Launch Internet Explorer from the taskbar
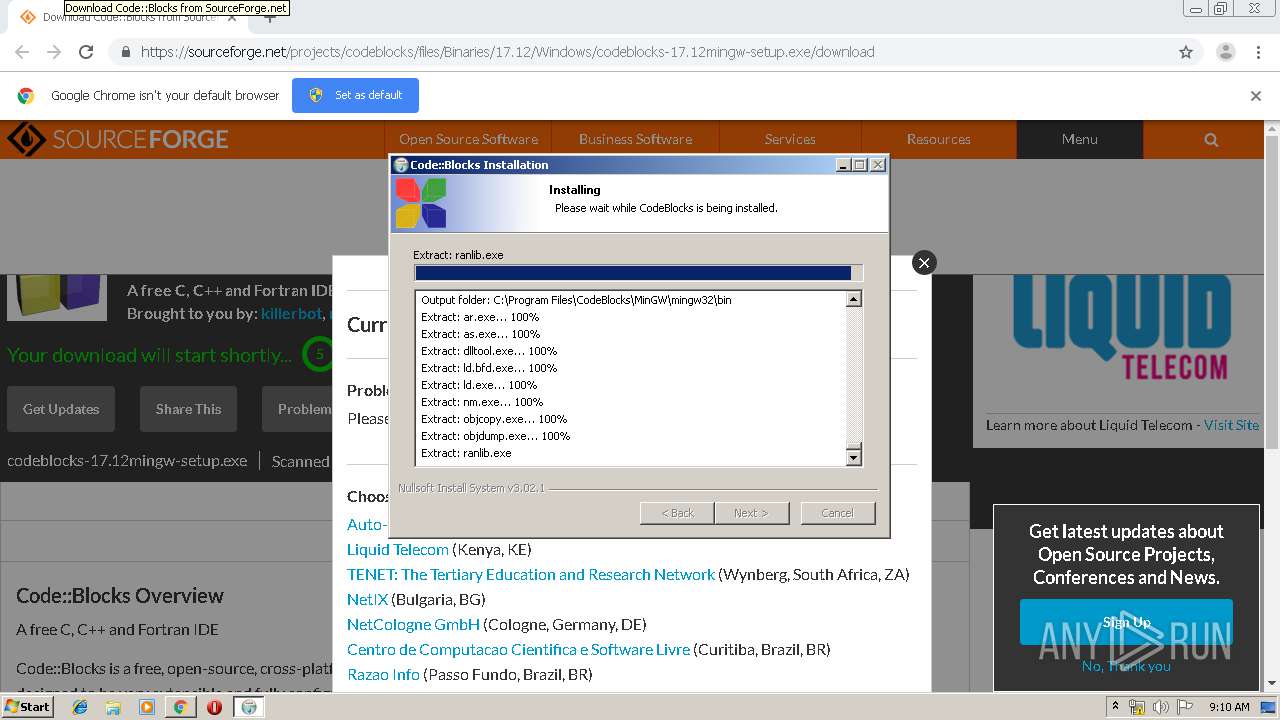The width and height of the screenshot is (1280, 720). 80,707
